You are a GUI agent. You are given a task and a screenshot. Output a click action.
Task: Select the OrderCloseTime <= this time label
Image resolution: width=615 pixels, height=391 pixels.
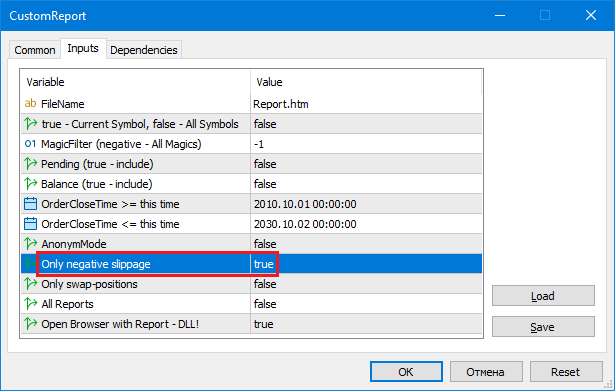tap(110, 224)
